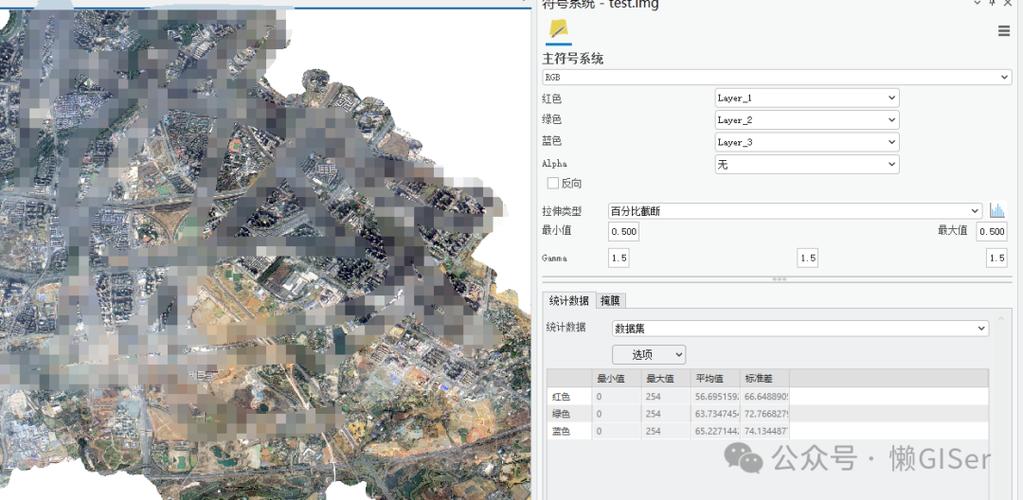Toggle the 反向 invert checkbox

[x=553, y=183]
